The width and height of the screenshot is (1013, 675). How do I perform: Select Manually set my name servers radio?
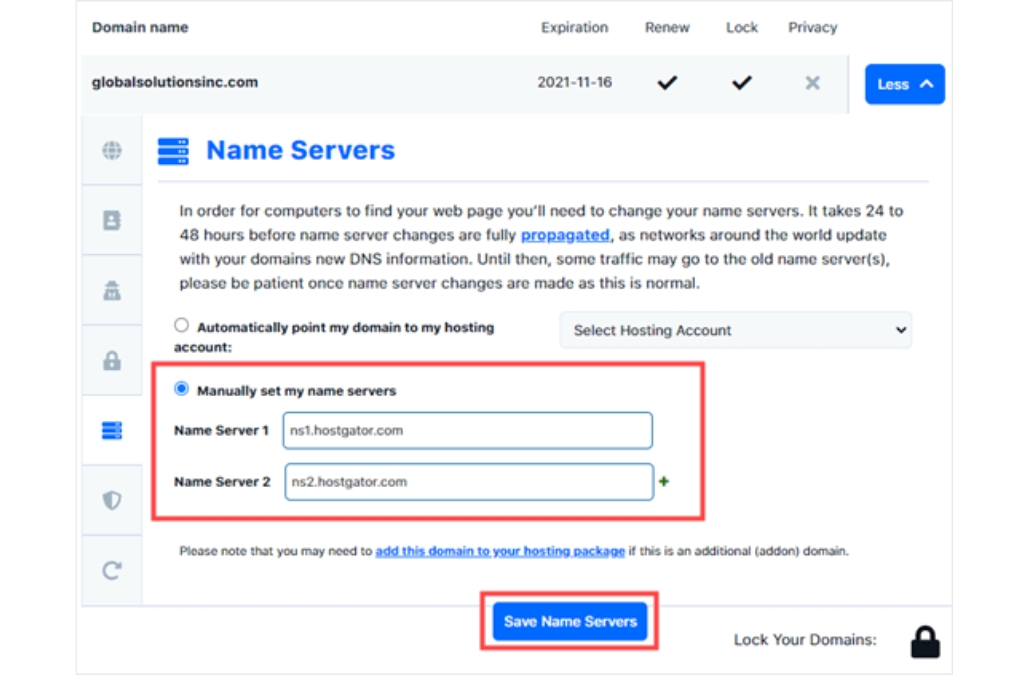coord(182,389)
